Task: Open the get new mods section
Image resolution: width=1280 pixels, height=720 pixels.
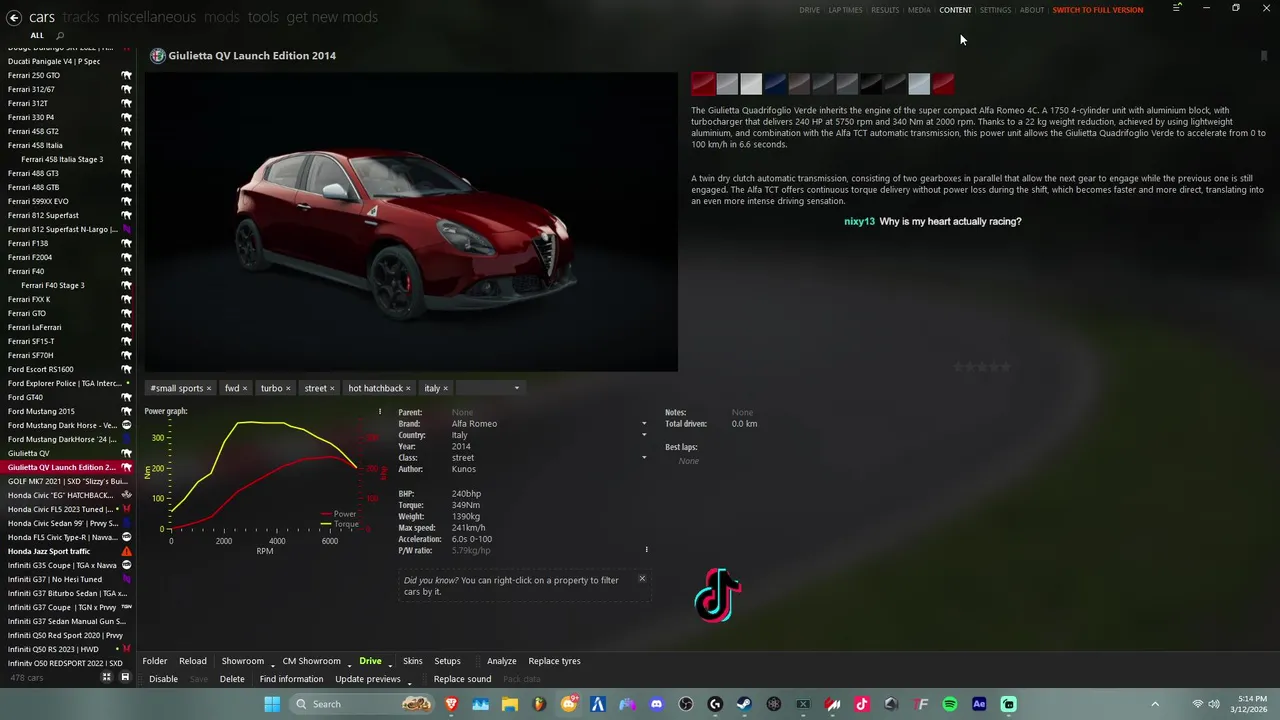Action: point(332,17)
